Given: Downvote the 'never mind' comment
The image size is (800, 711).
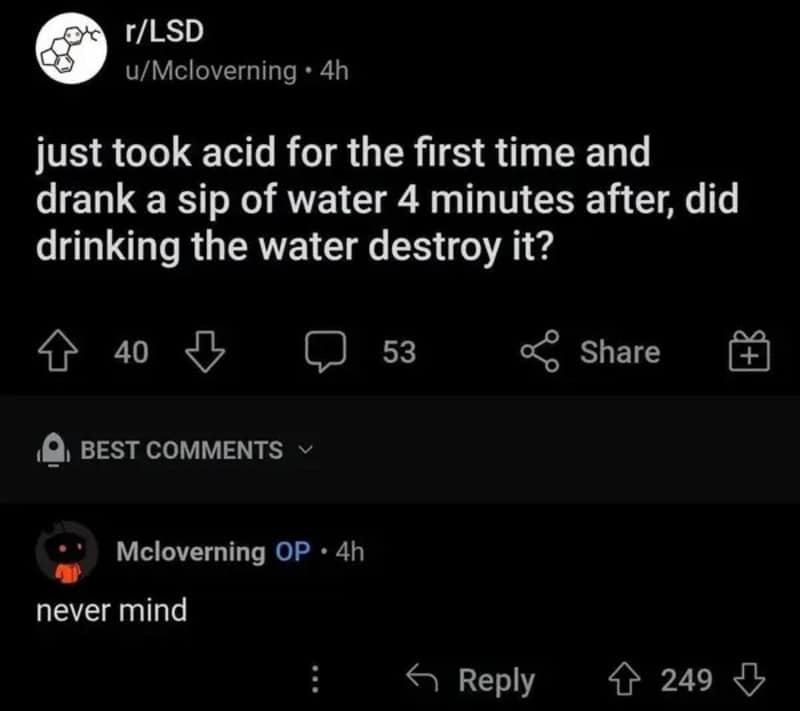Looking at the screenshot, I should [x=749, y=679].
